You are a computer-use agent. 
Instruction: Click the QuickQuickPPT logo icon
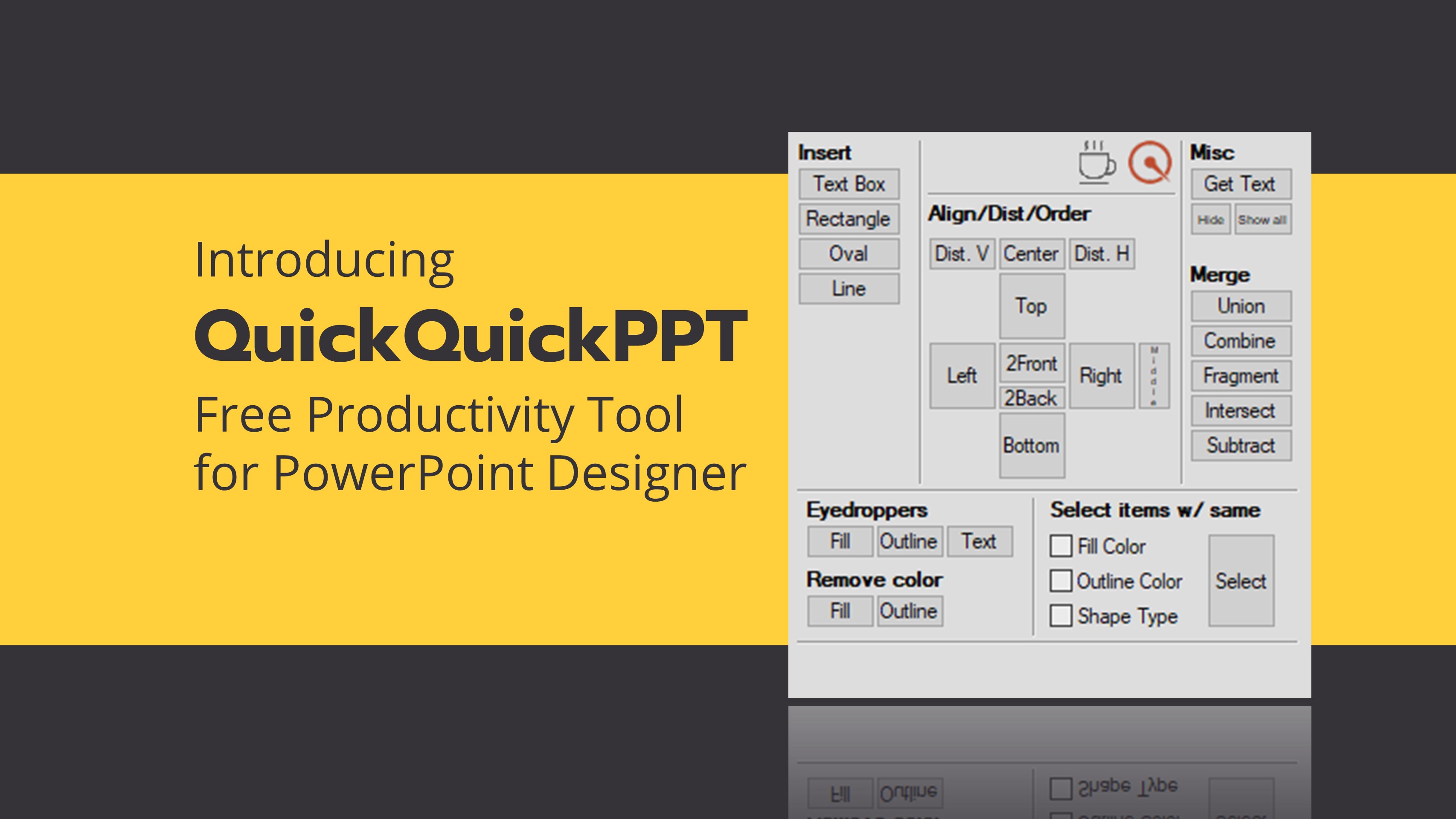(1150, 164)
